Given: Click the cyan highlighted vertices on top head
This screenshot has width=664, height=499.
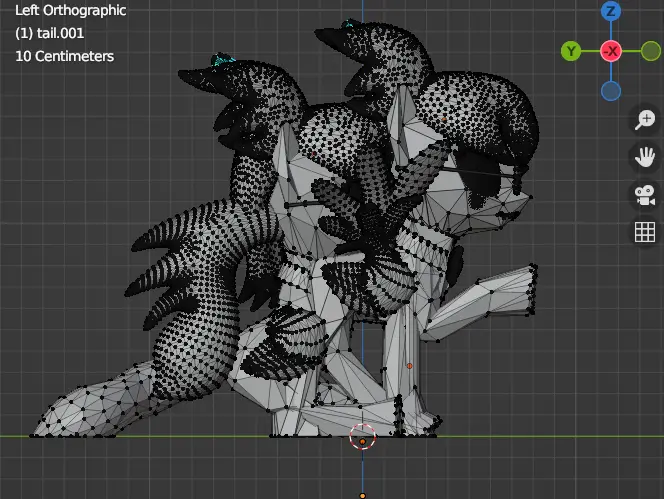Looking at the screenshot, I should pos(349,23).
